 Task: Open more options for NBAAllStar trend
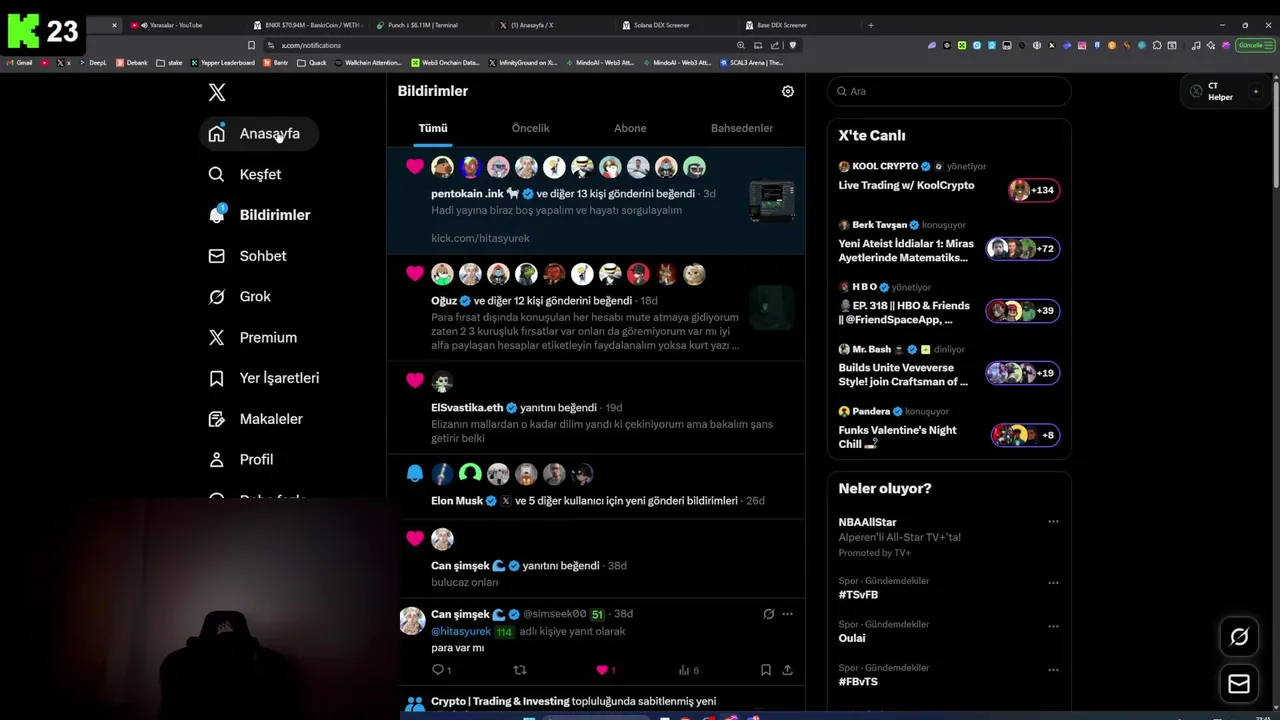1053,522
